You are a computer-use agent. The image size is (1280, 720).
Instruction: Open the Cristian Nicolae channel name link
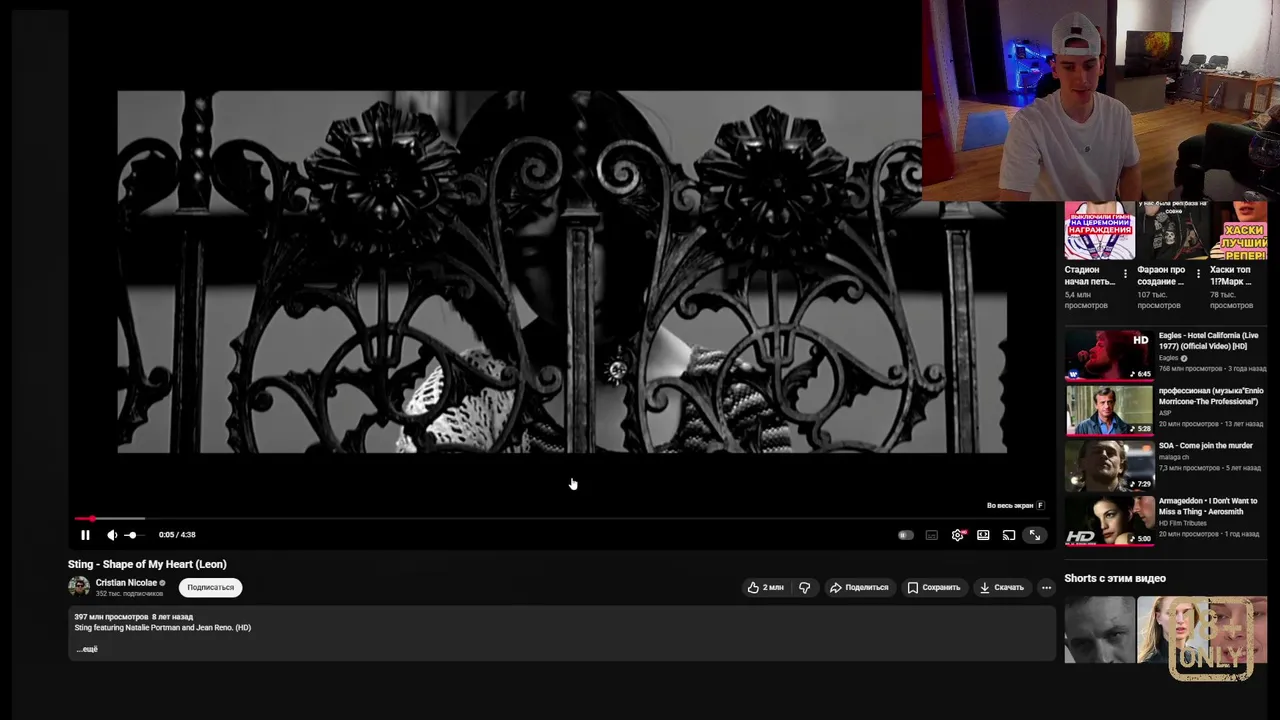click(126, 582)
